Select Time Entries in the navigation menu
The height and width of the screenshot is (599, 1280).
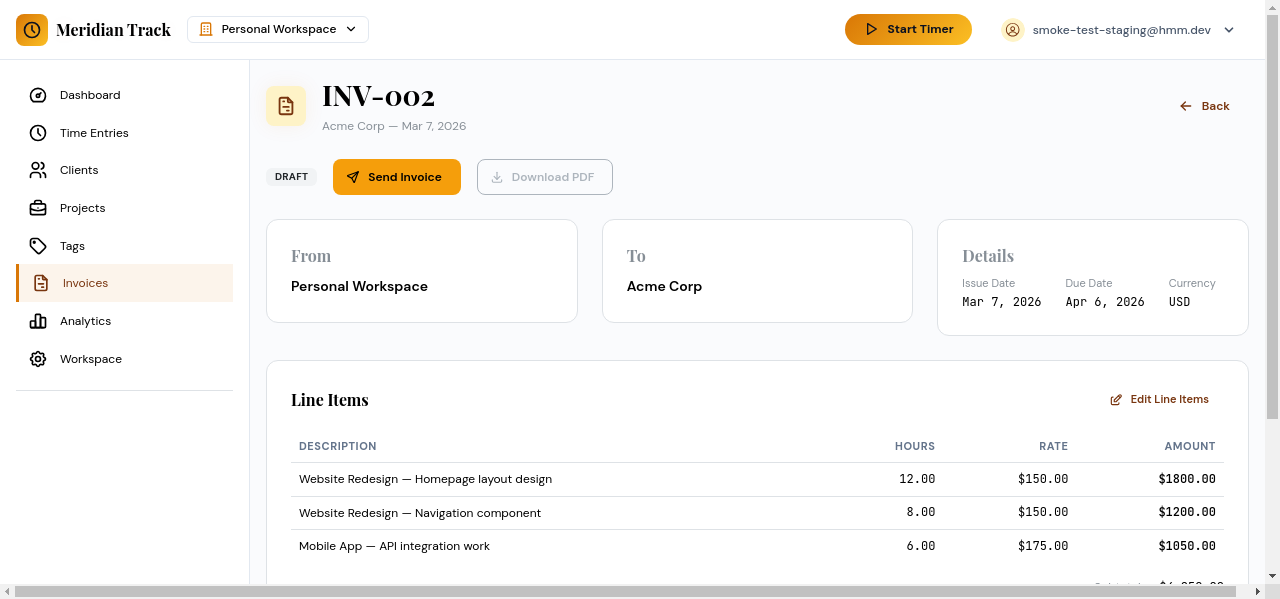point(95,132)
